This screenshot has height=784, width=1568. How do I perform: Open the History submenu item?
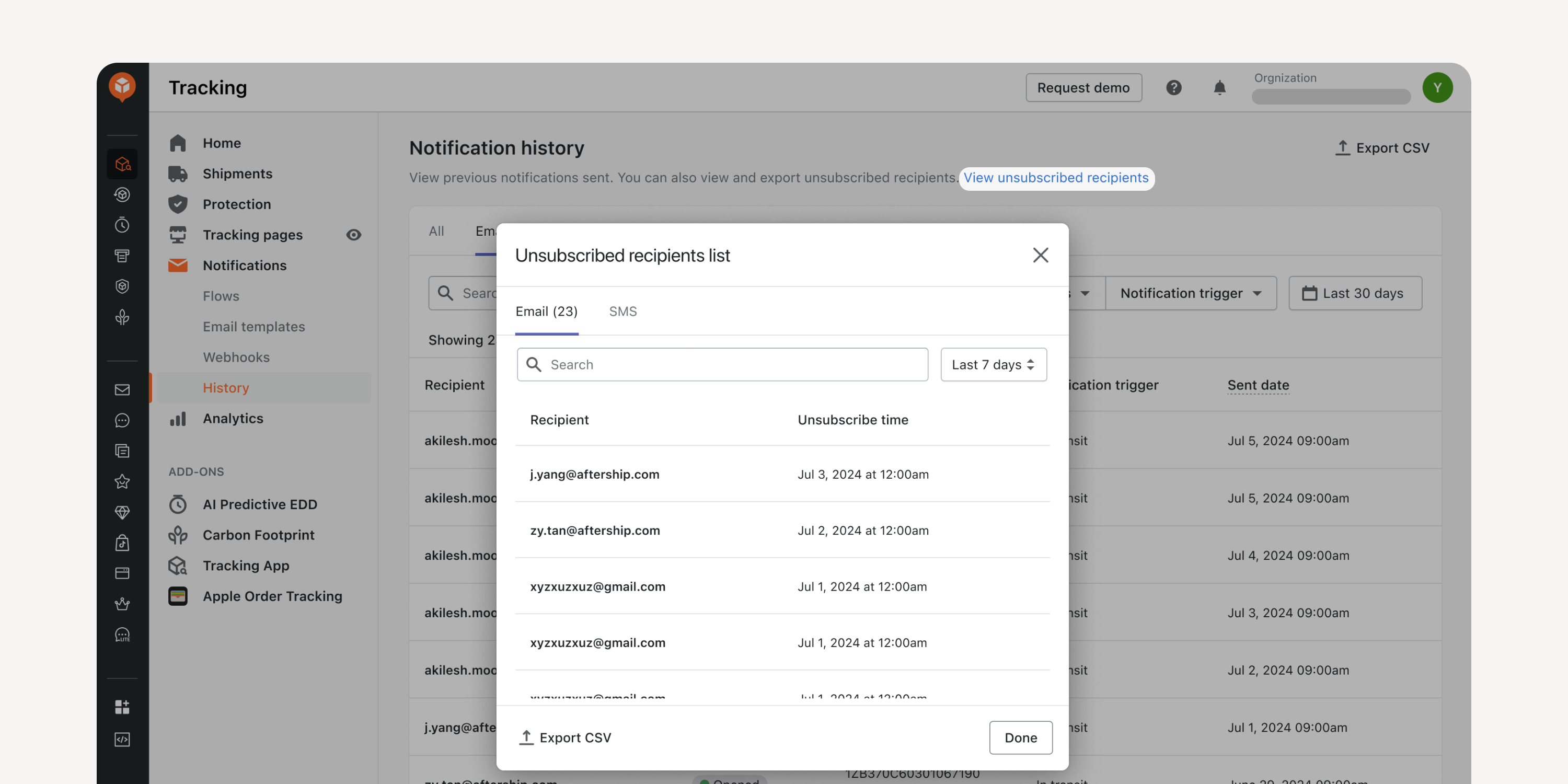pyautogui.click(x=263, y=388)
